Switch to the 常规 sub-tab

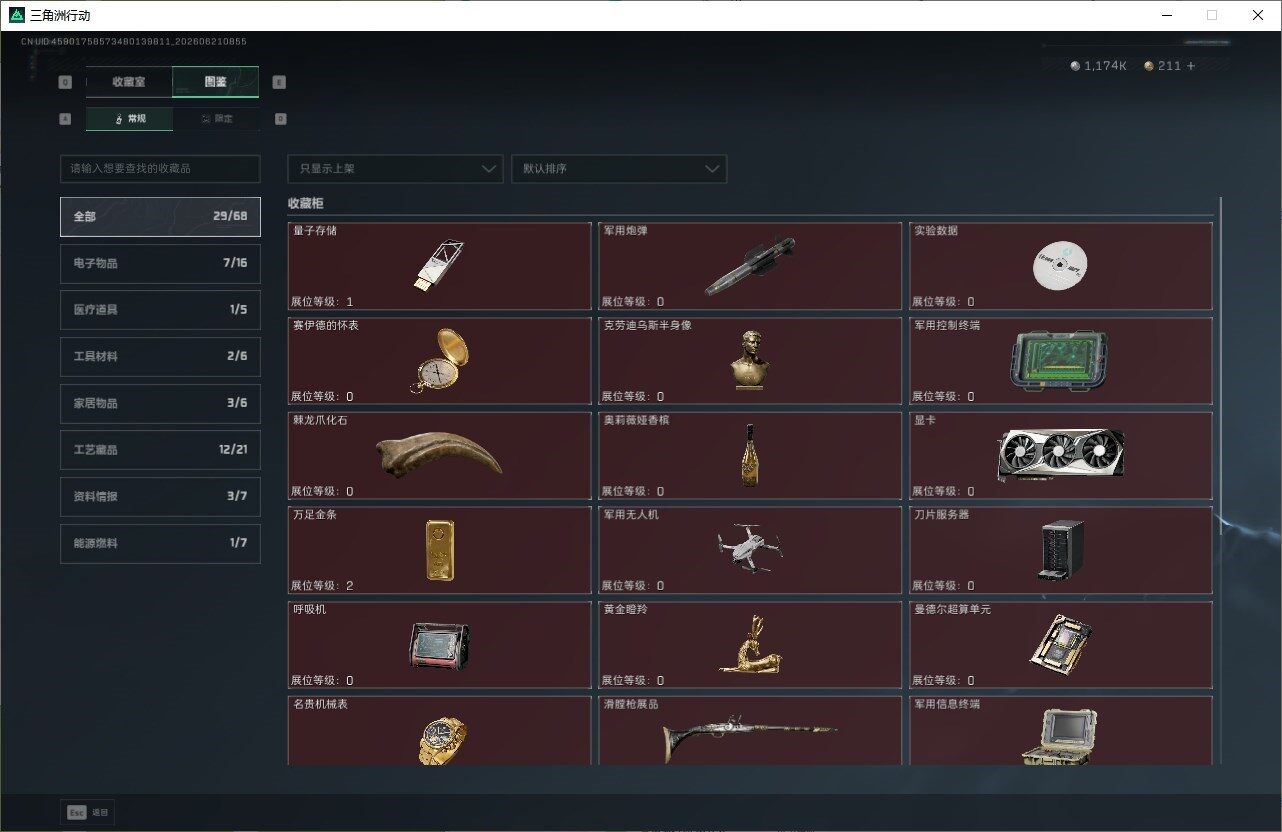pyautogui.click(x=129, y=118)
